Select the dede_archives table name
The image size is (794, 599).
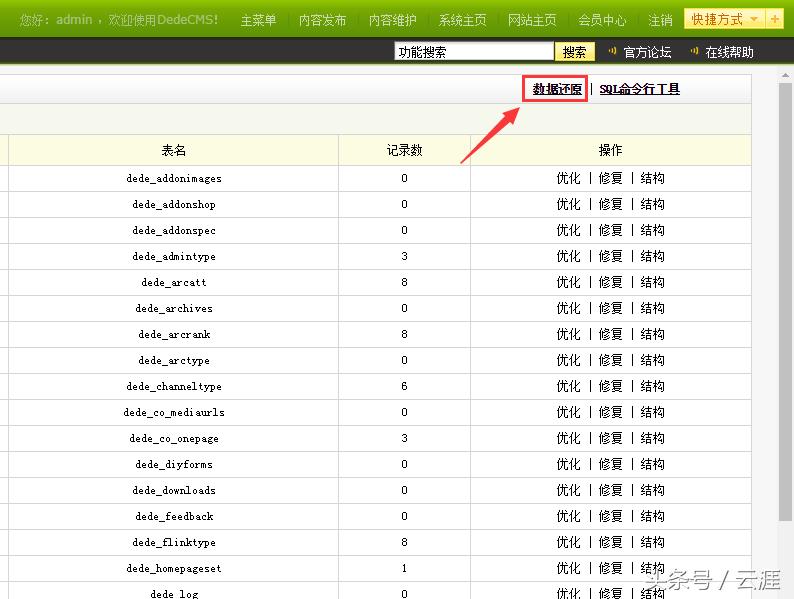pos(174,308)
